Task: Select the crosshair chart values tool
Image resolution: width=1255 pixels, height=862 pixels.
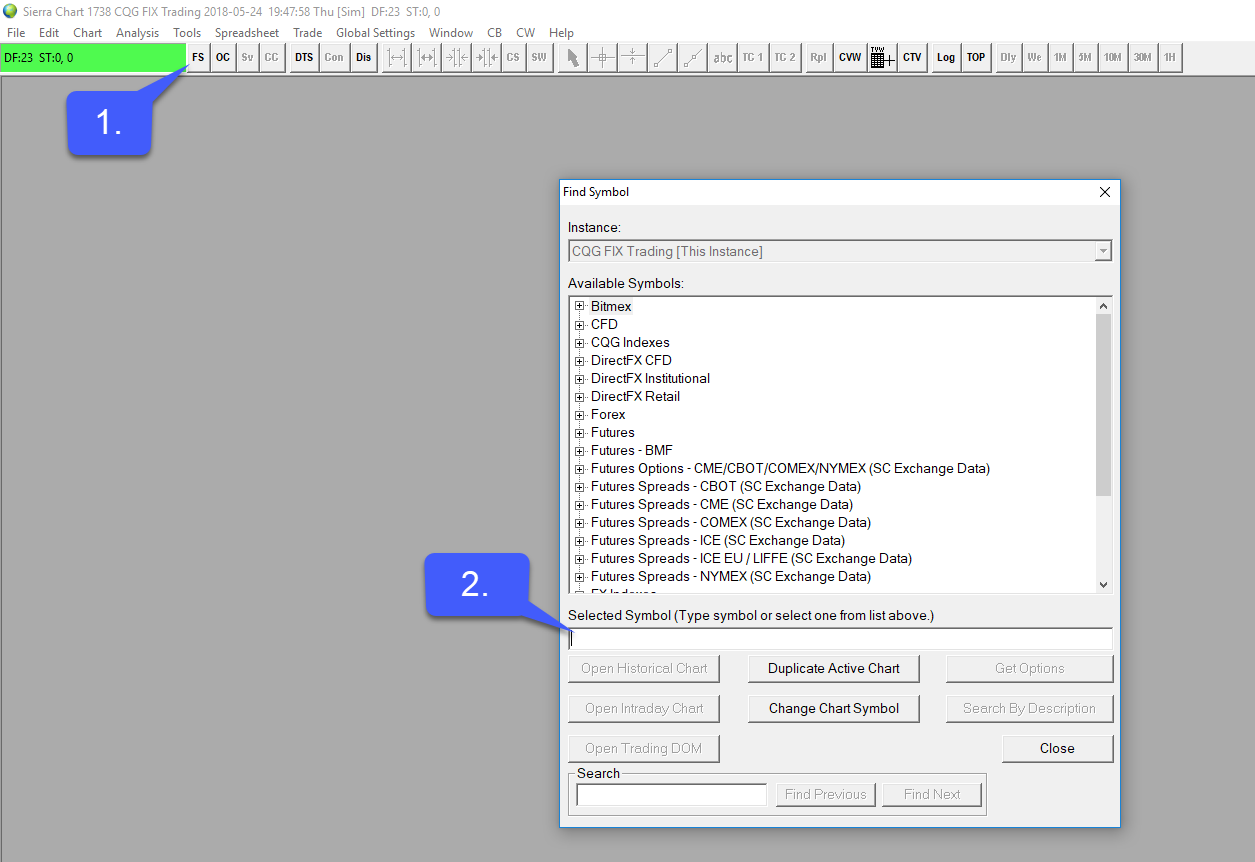Action: [x=602, y=58]
